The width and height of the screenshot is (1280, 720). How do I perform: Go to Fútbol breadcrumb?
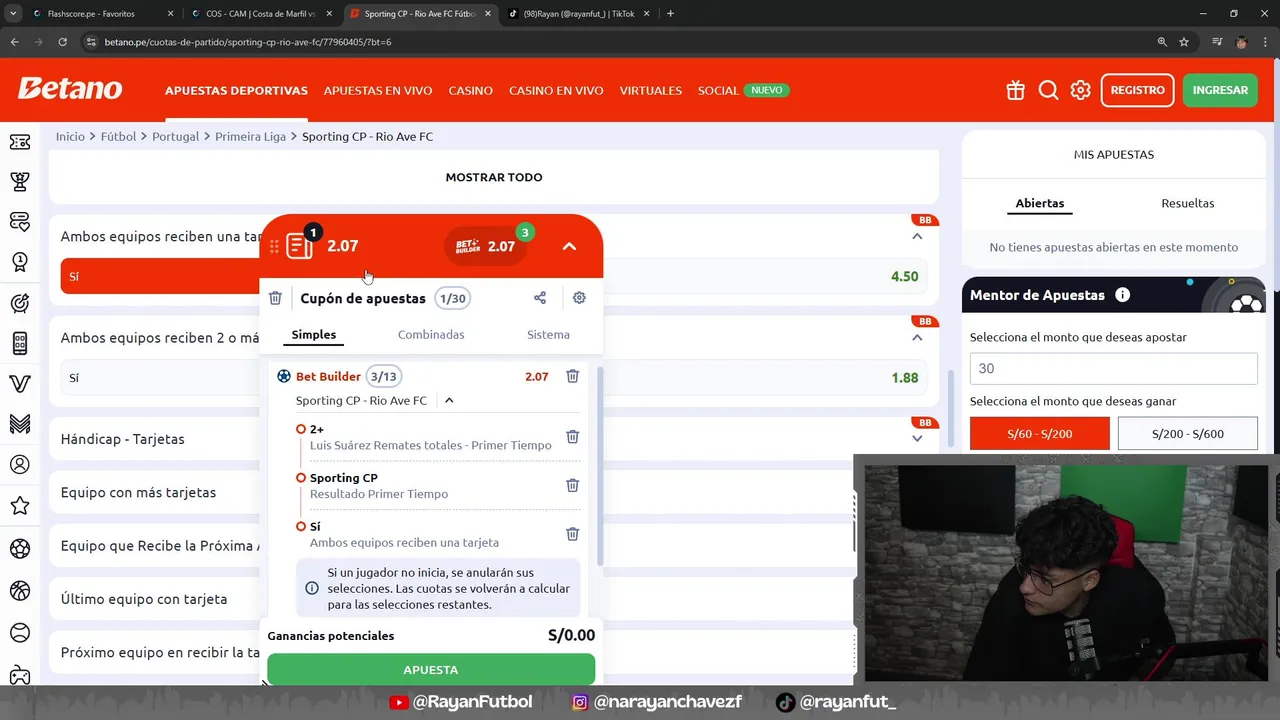118,136
